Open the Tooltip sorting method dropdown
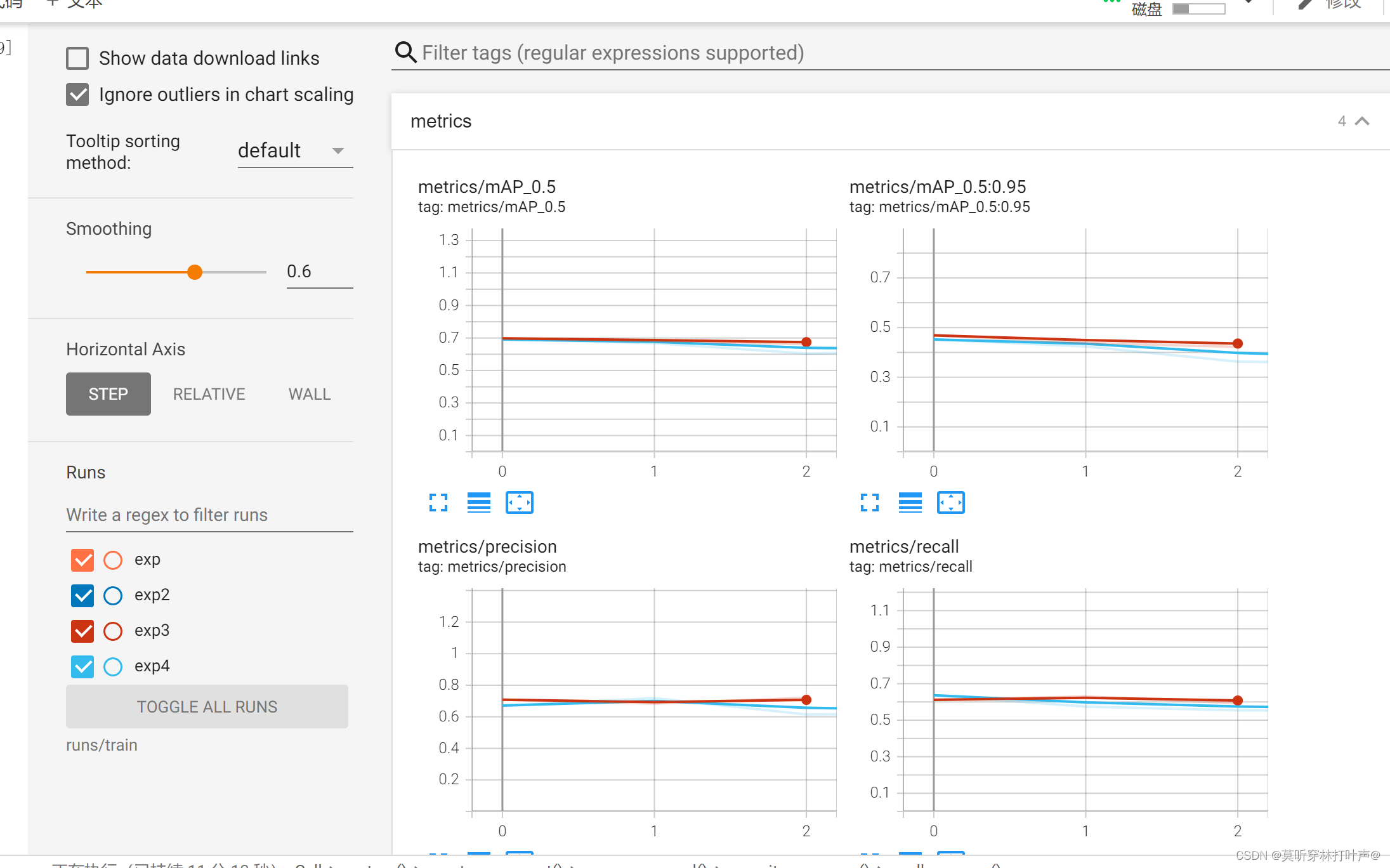 [295, 151]
